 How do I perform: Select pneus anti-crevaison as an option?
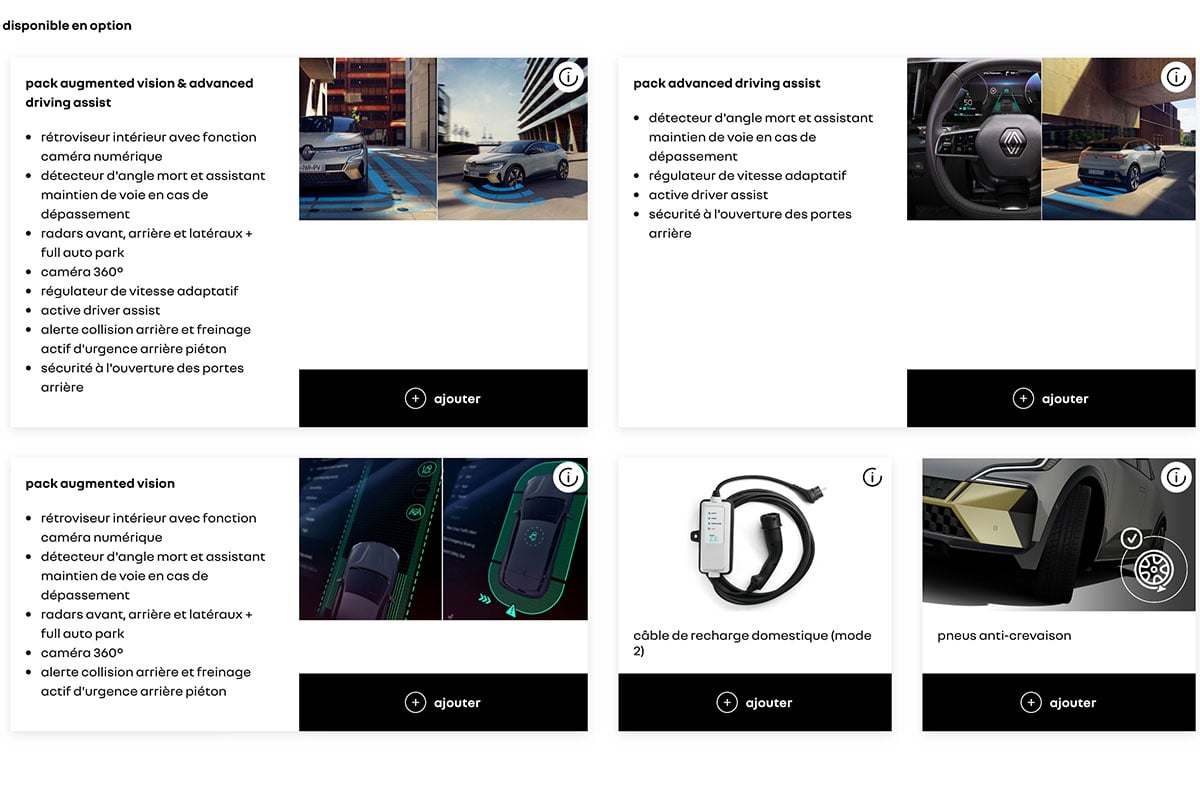1059,702
